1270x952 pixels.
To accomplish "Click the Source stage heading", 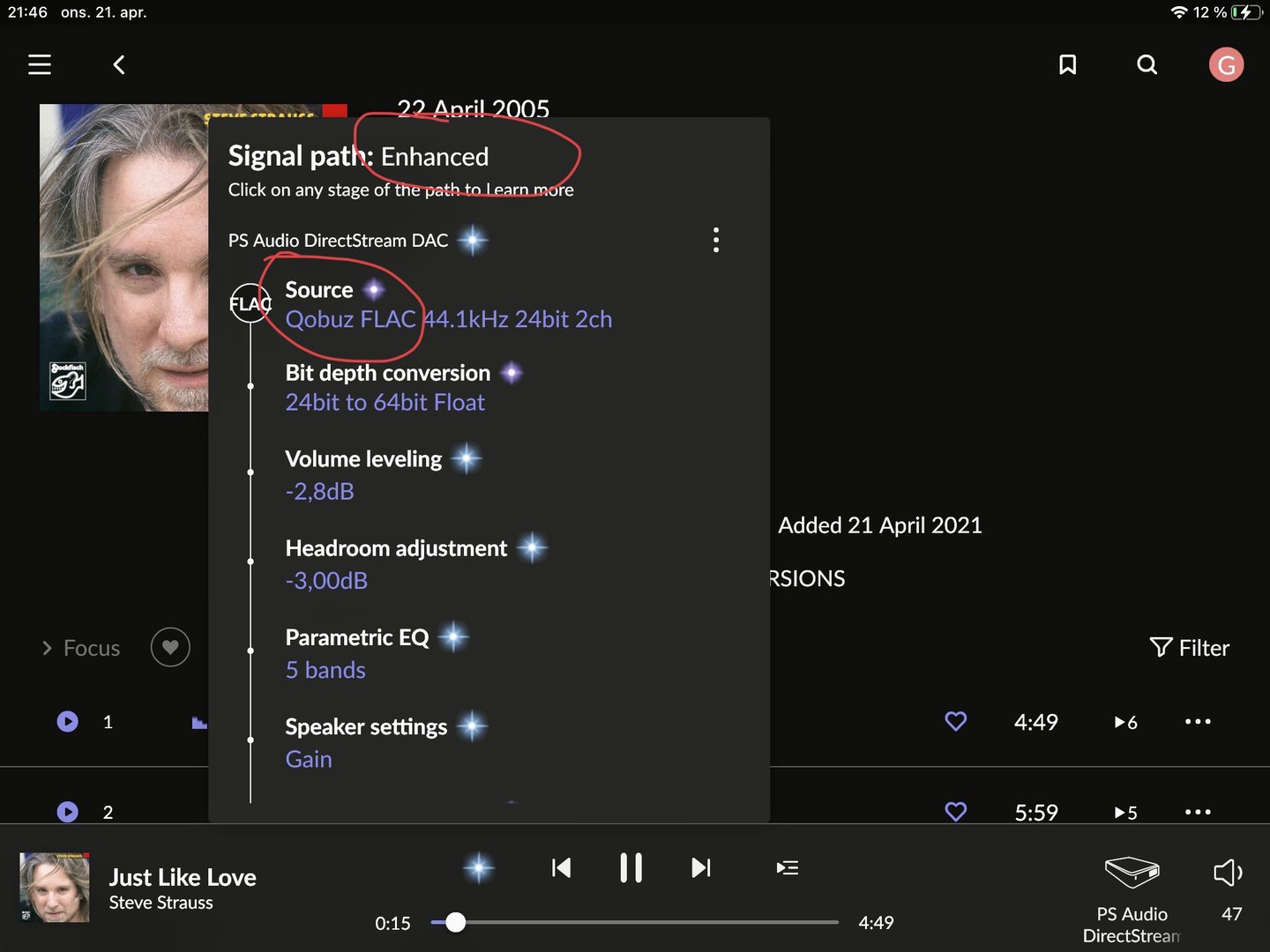I will 319,290.
